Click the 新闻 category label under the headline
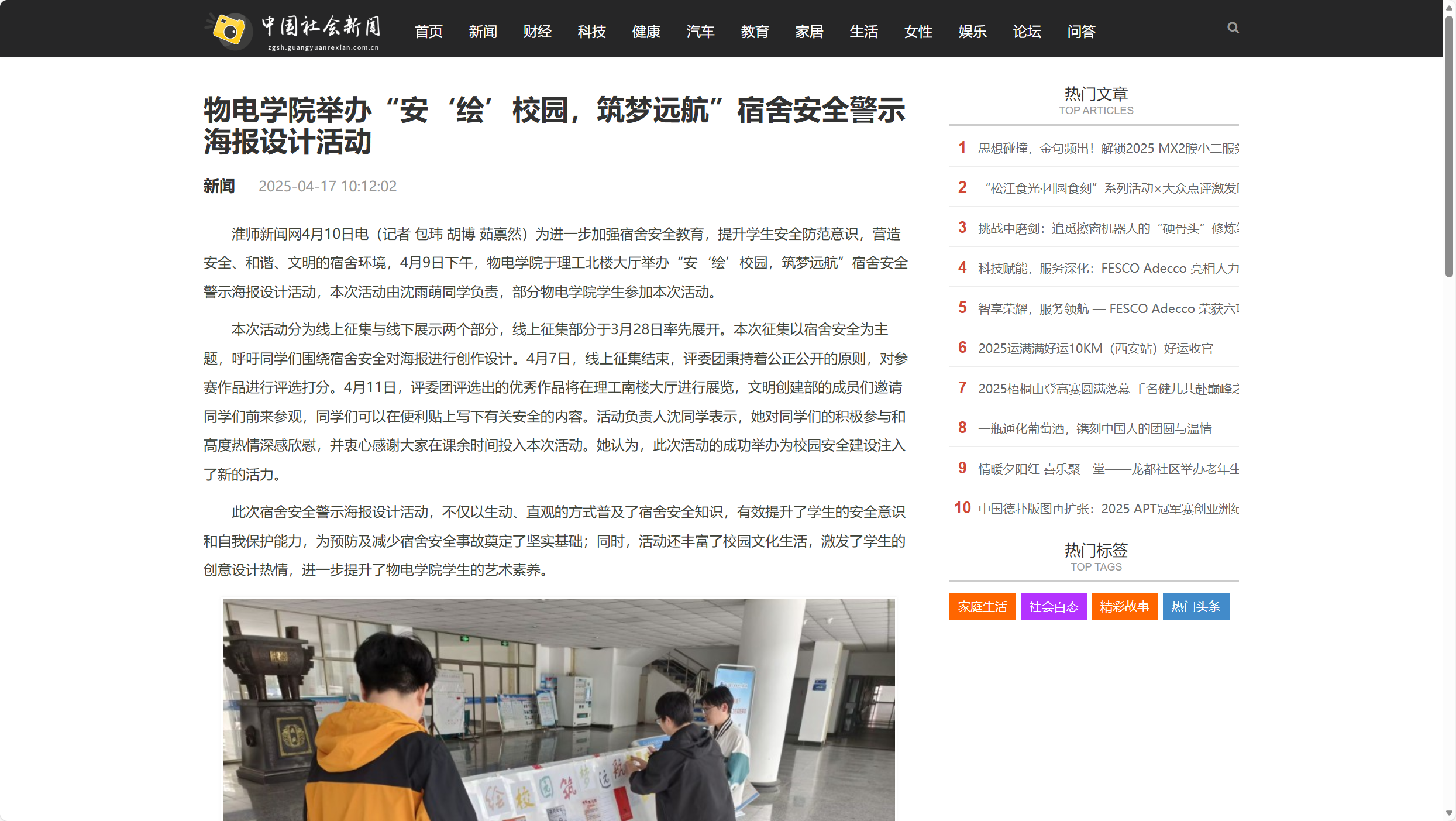1456x821 pixels. click(218, 186)
